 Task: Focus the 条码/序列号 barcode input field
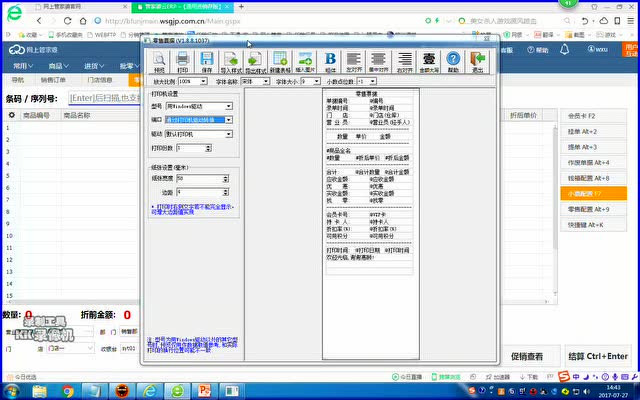(104, 98)
